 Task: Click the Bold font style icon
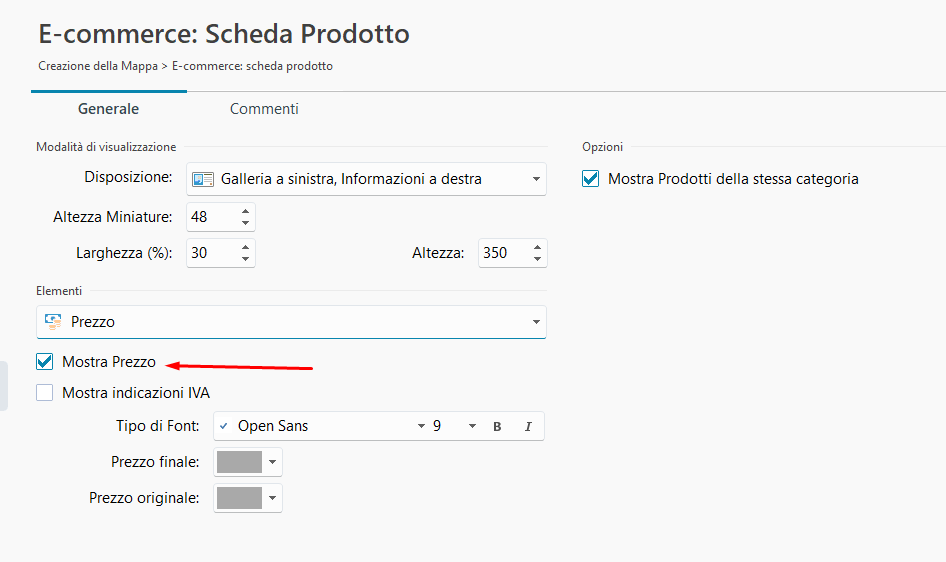(497, 427)
